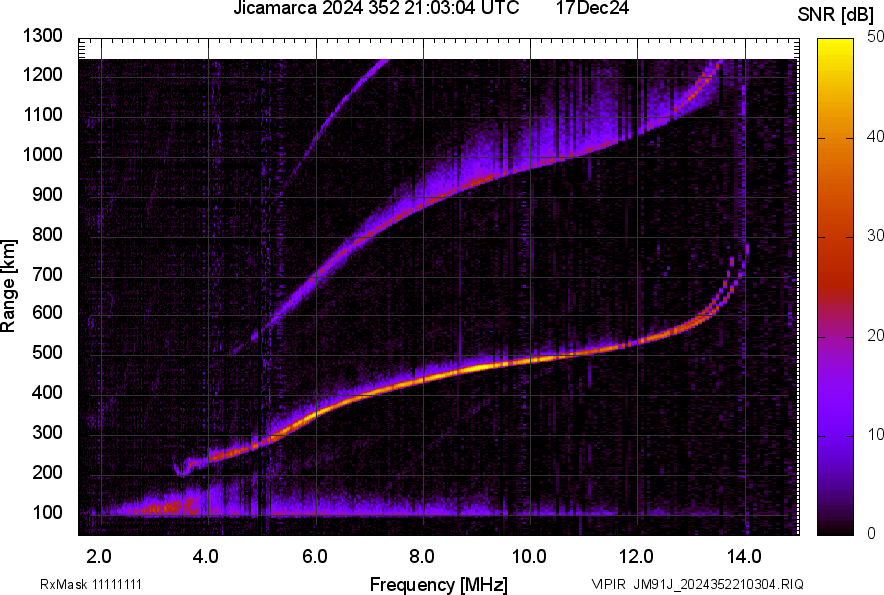The width and height of the screenshot is (884, 595).
Task: Click the colorbar tick label "20"
Action: pos(876,336)
